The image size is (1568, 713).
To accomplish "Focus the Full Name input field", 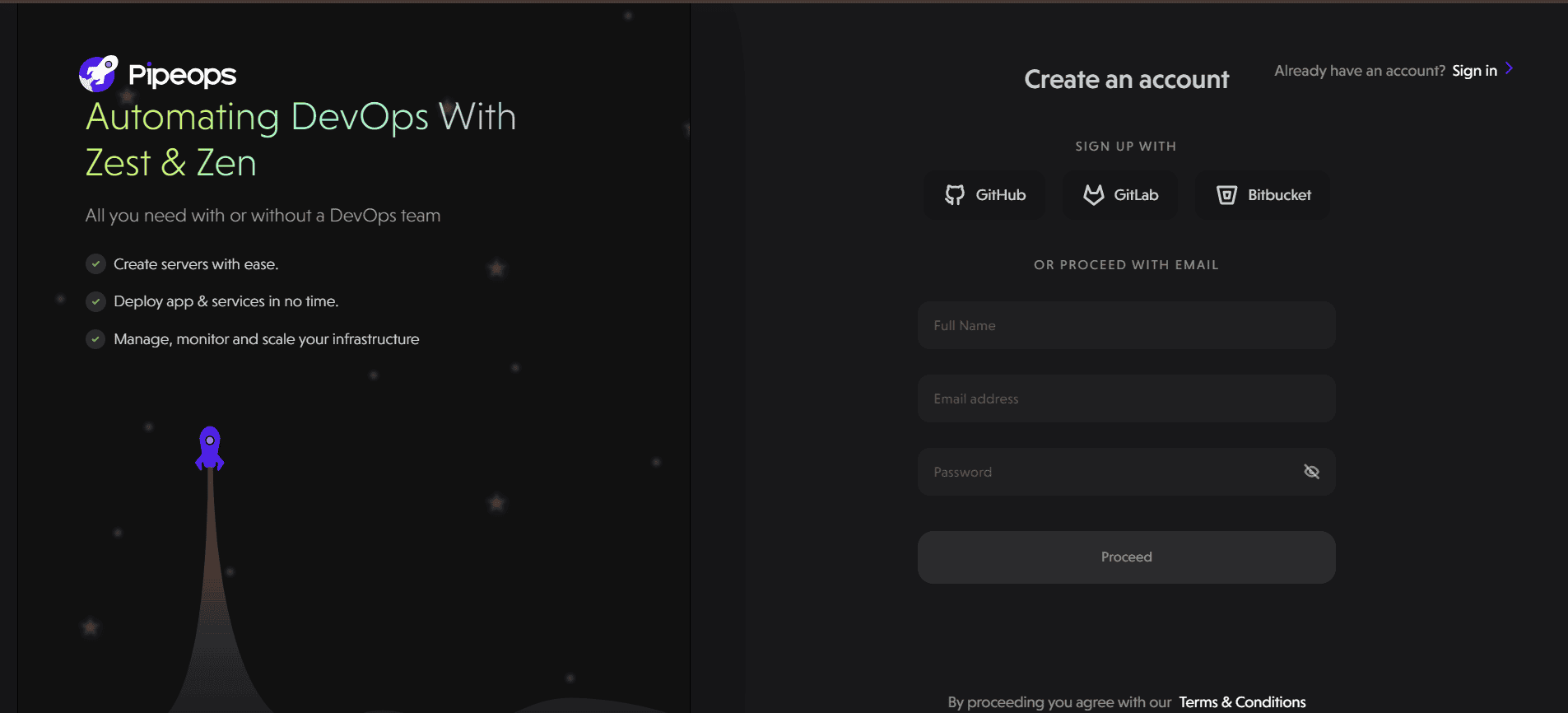I will tap(1126, 325).
